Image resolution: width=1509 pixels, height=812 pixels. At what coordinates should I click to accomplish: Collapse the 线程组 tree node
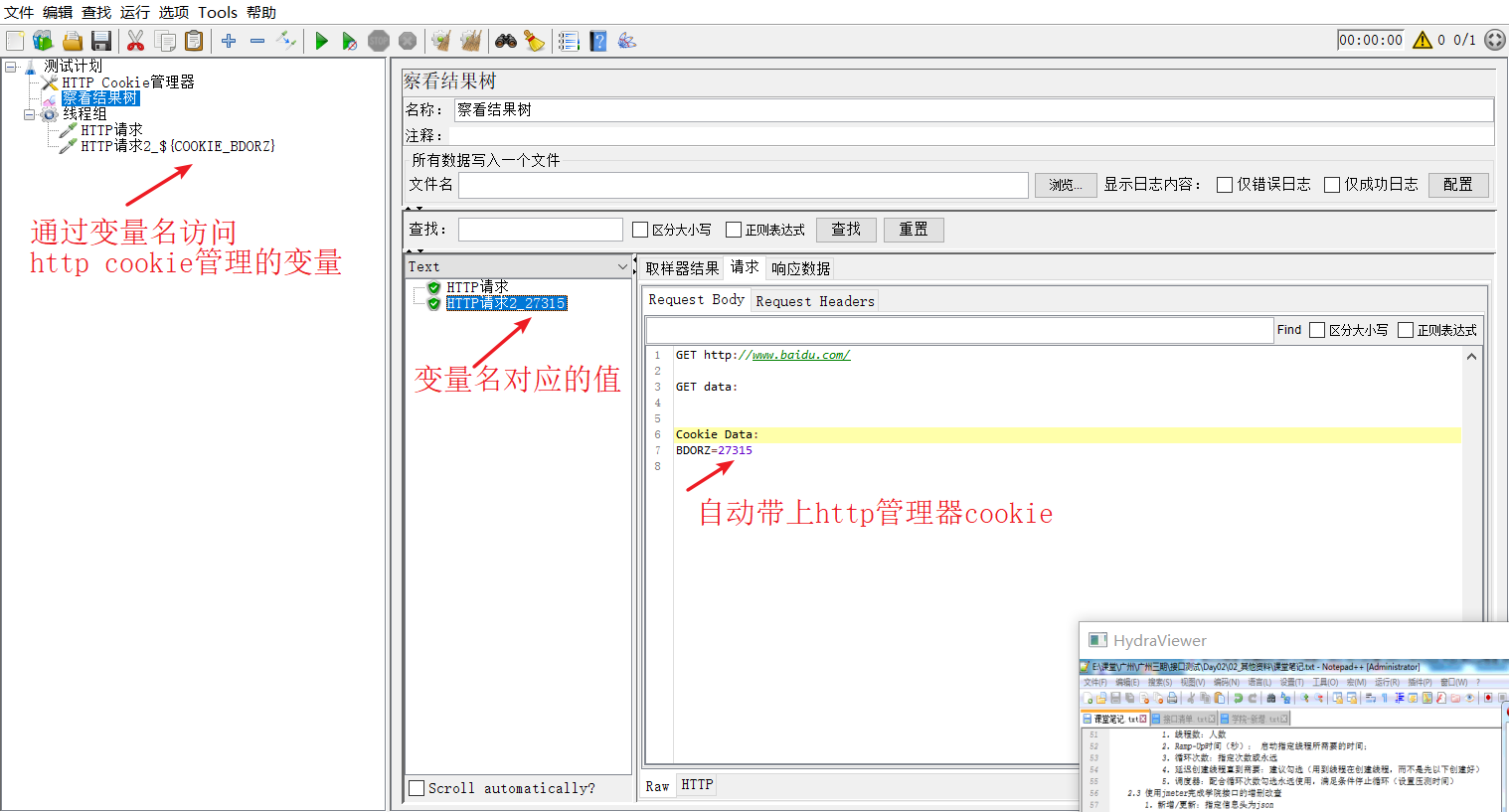point(31,113)
